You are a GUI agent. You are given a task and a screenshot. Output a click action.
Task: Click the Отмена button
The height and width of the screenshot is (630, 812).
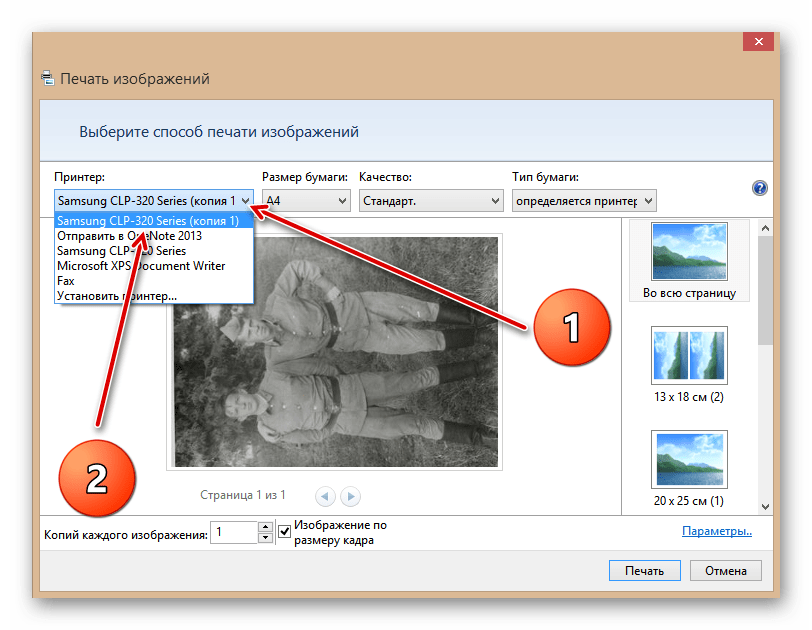pyautogui.click(x=725, y=571)
